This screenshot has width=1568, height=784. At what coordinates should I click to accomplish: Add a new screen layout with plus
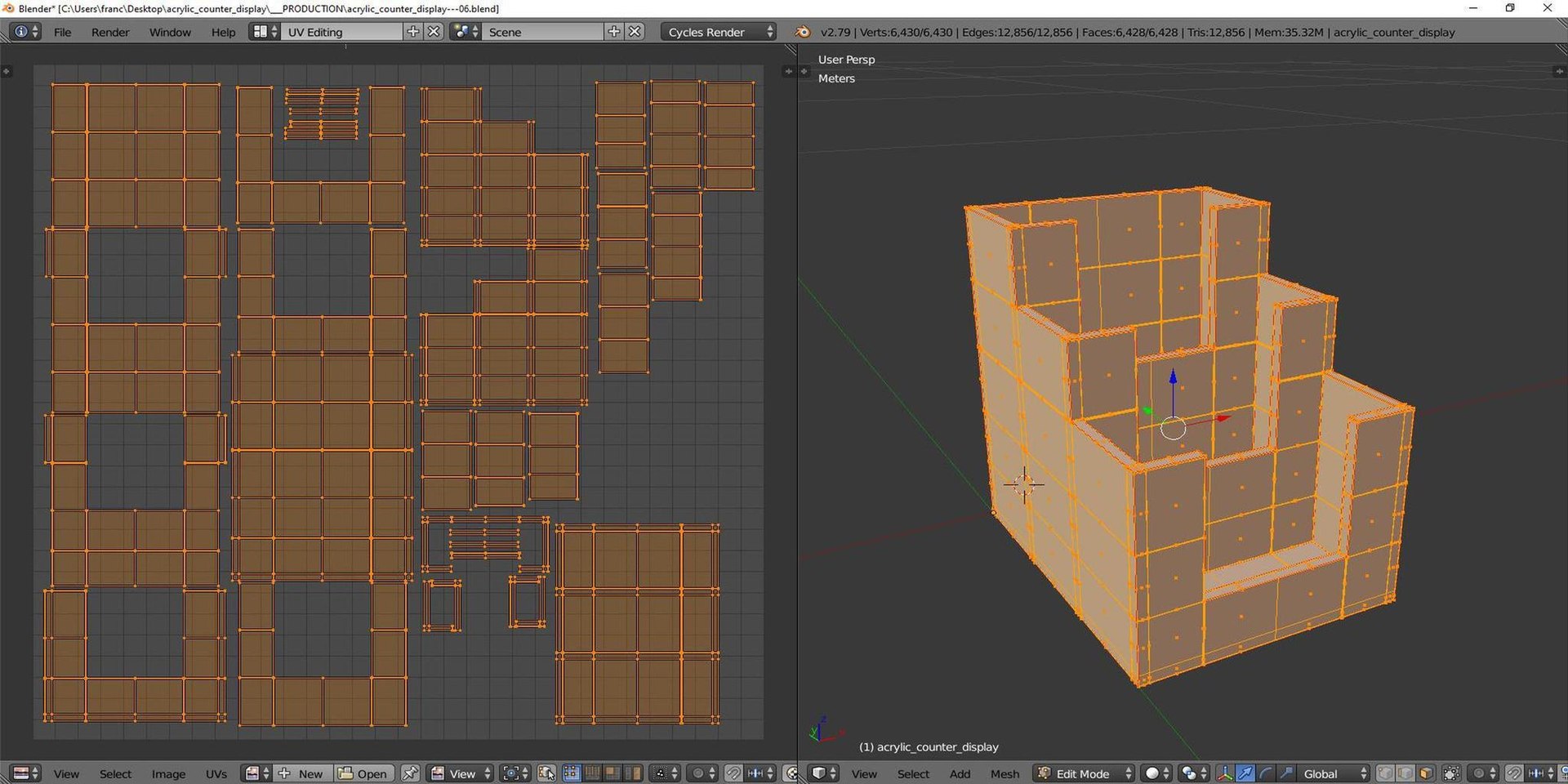tap(413, 32)
